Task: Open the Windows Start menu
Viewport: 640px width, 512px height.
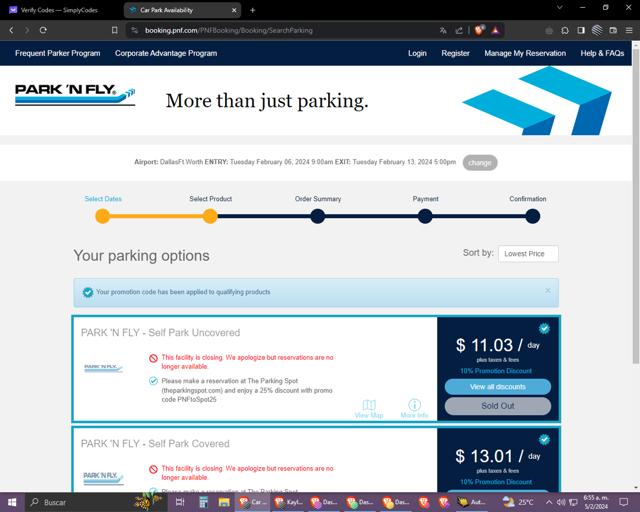Action: click(12, 502)
